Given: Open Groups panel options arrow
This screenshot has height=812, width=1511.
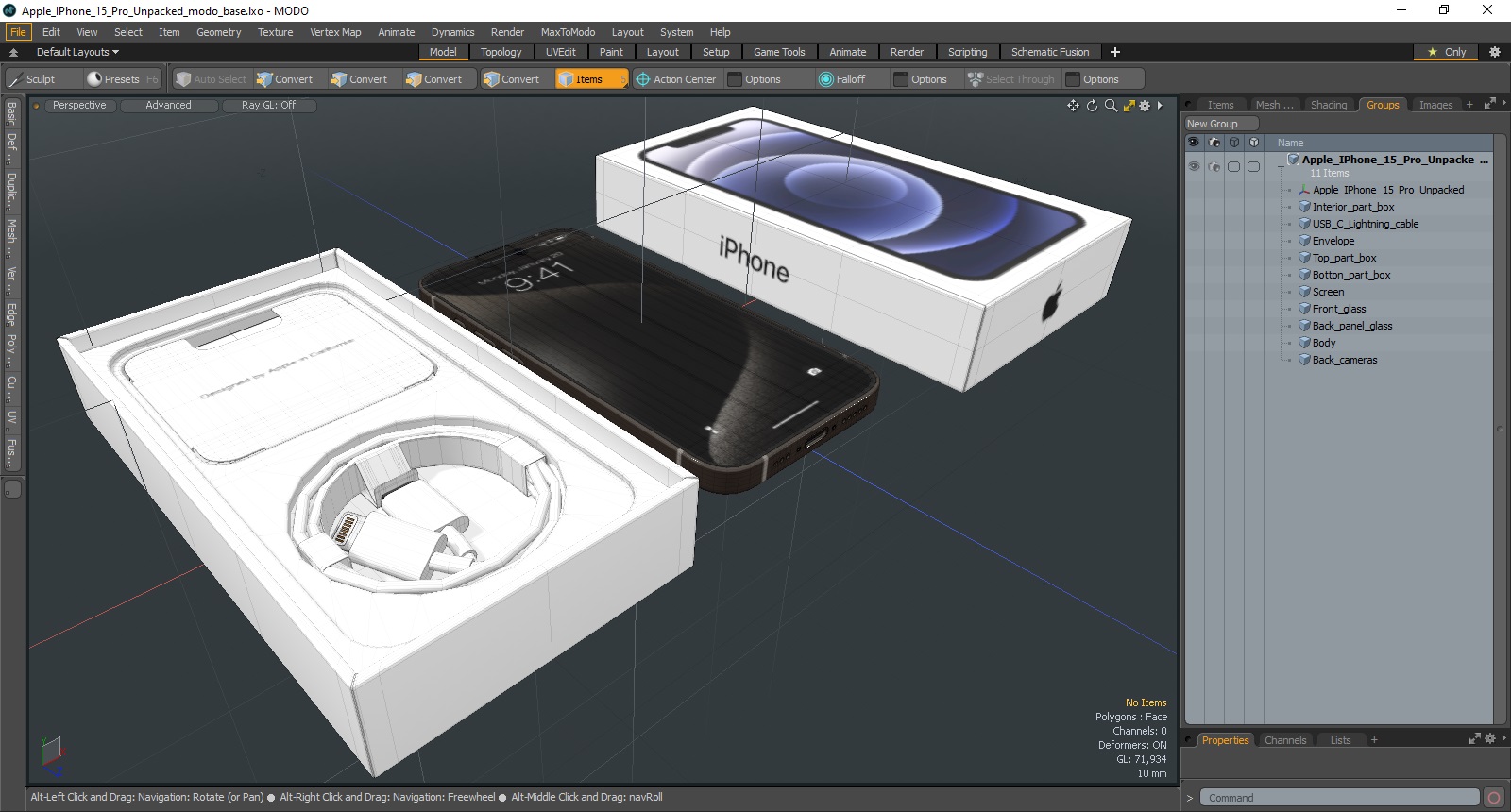Looking at the screenshot, I should point(1503,104).
